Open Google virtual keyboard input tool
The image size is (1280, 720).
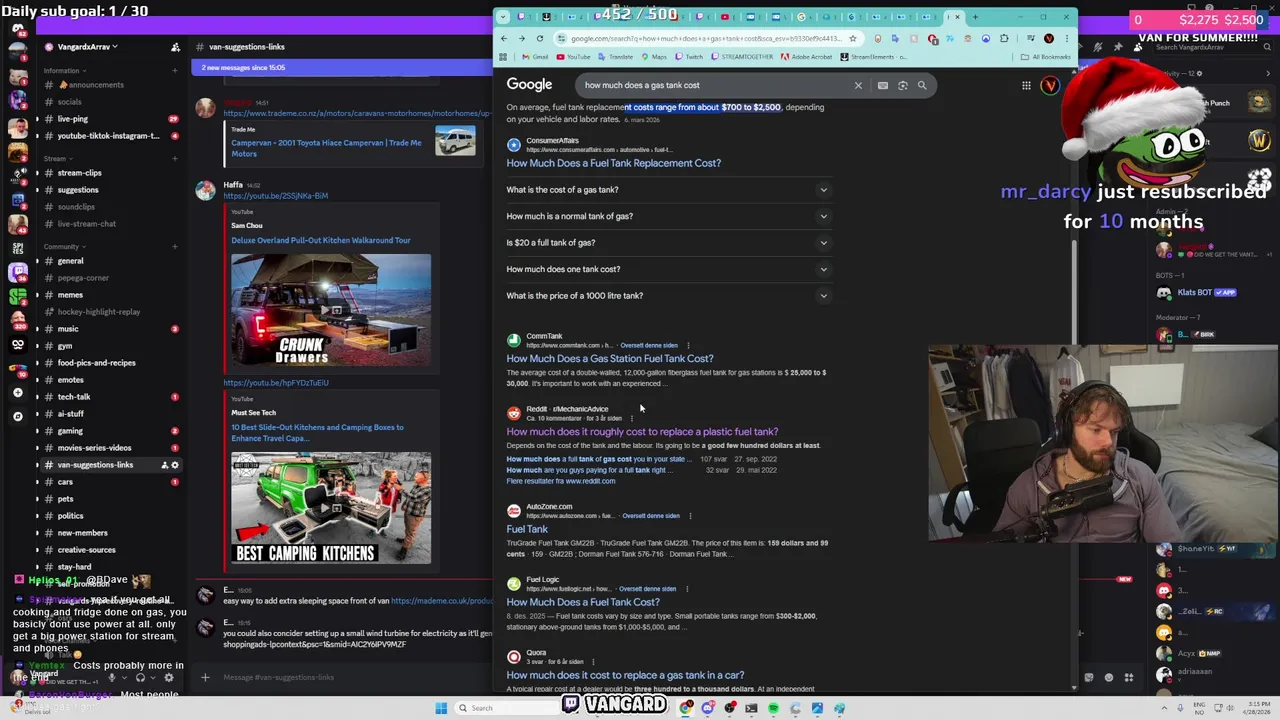(x=882, y=85)
